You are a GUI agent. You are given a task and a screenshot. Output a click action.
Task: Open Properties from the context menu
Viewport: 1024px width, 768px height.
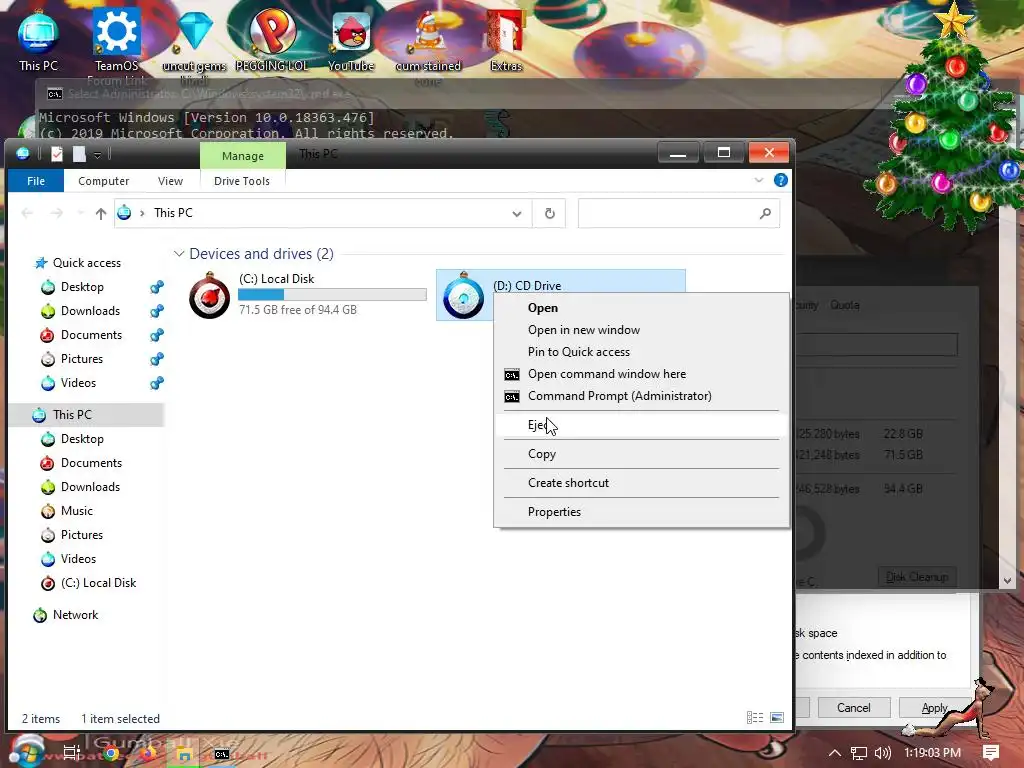641,511
